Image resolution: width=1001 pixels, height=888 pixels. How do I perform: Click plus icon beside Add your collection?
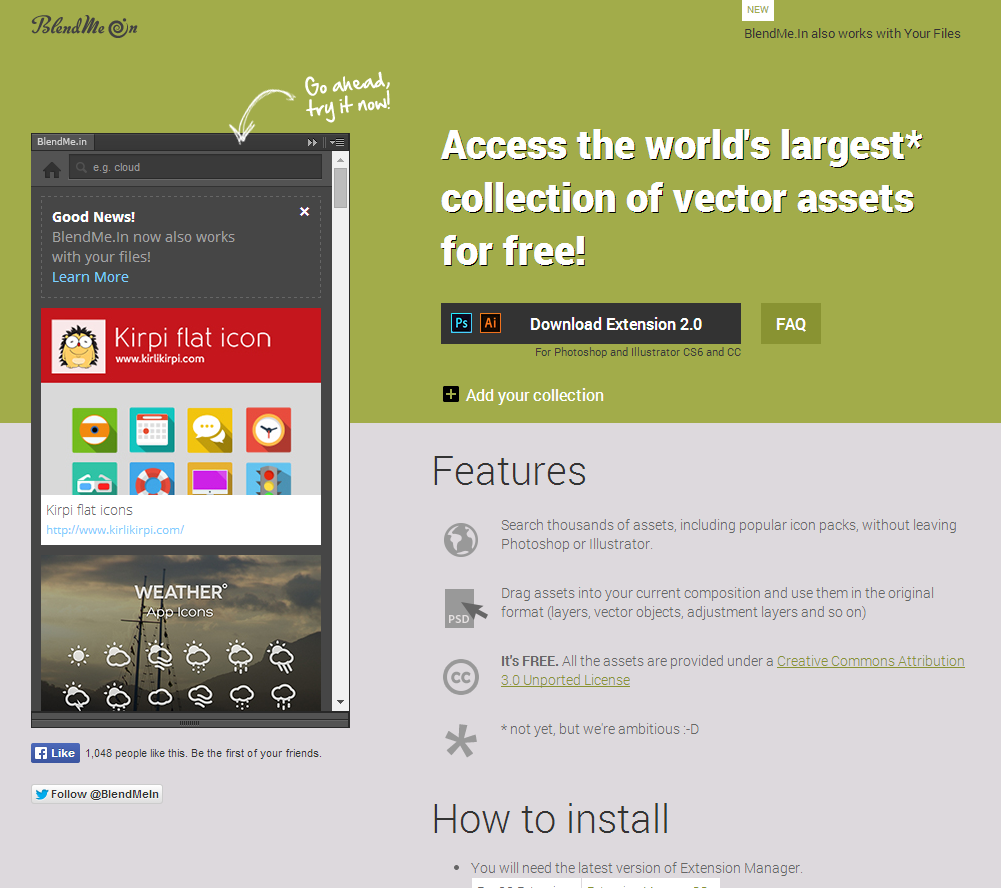(x=451, y=395)
